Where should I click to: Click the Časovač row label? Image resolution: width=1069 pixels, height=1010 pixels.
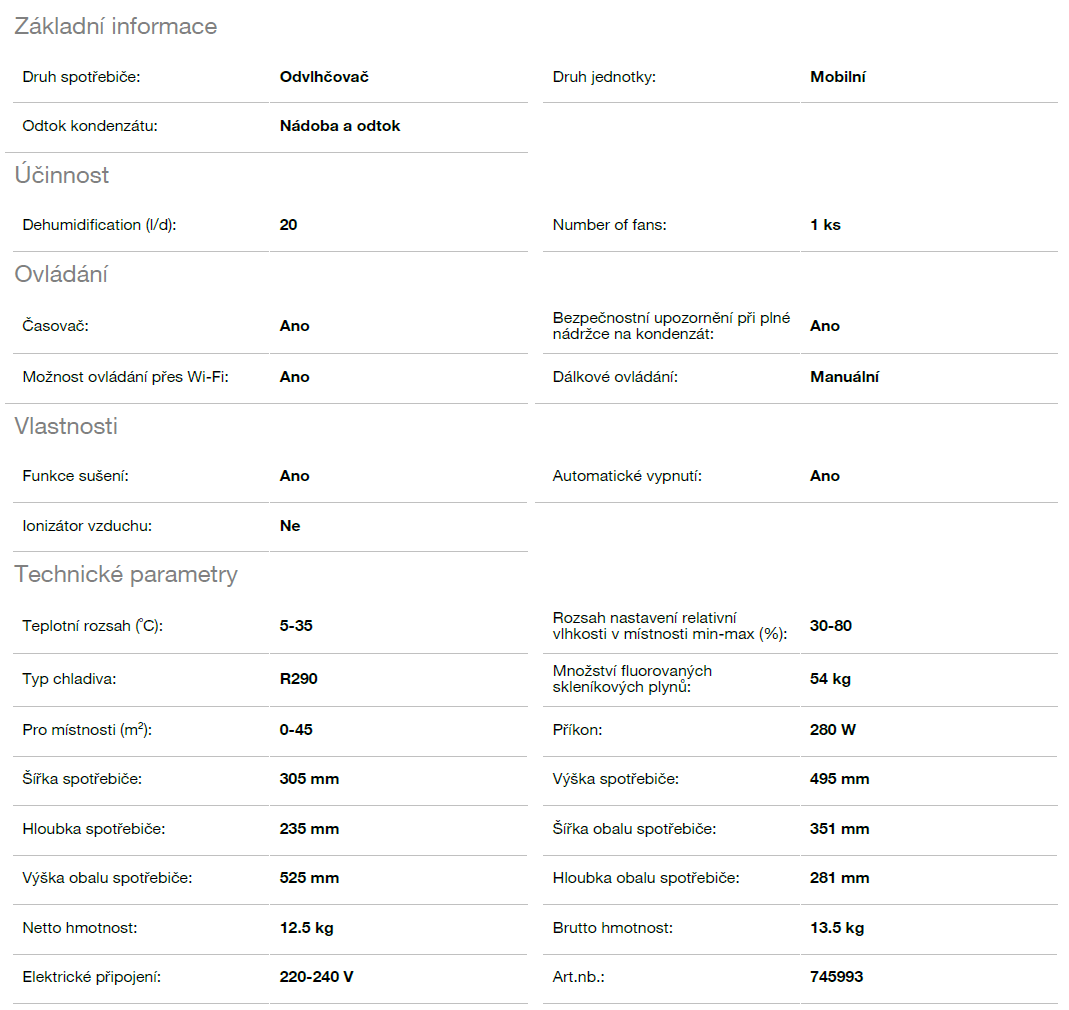[56, 326]
